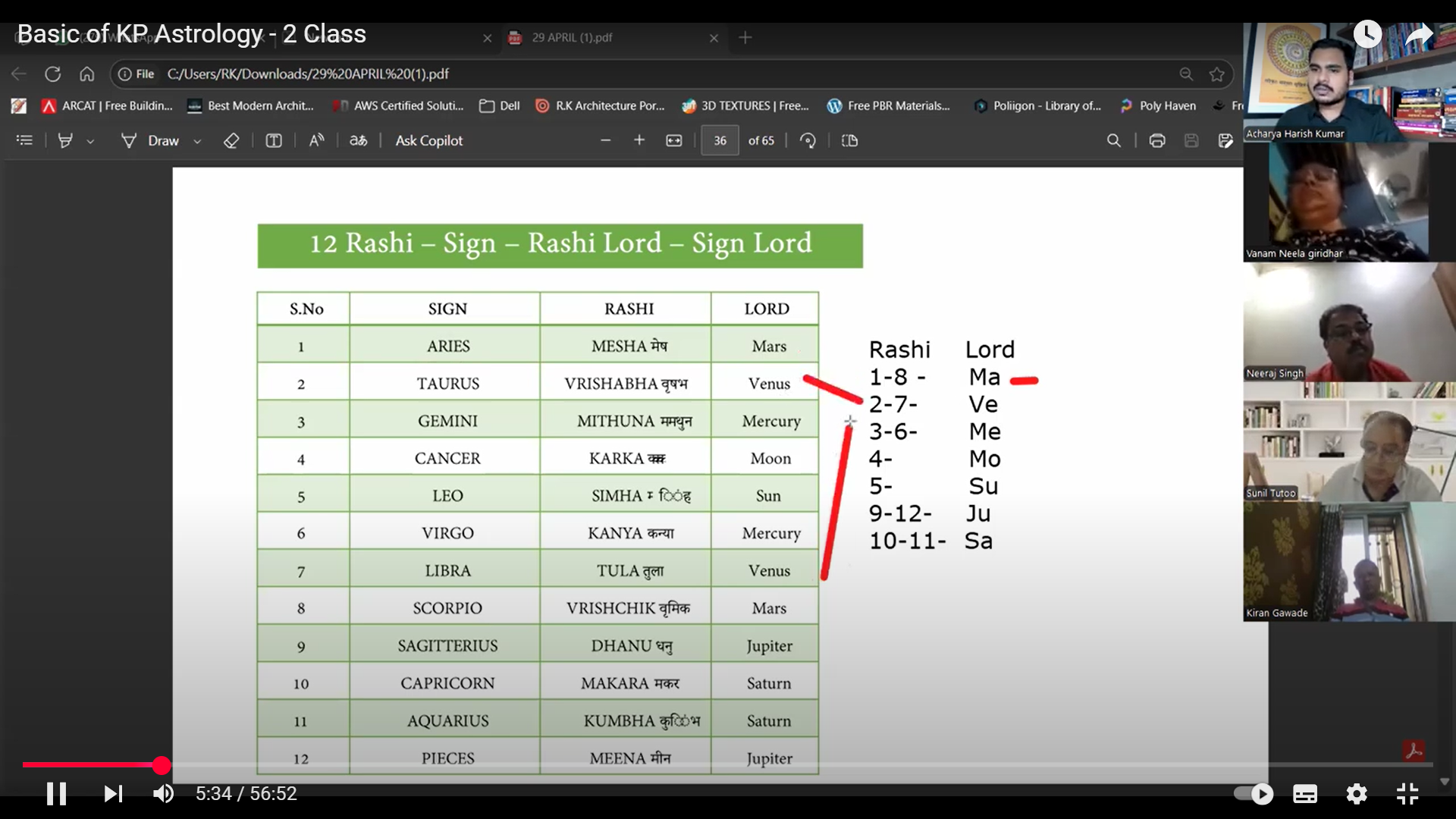Viewport: 1456px width, 819px height.
Task: Go to browser home page
Action: [x=87, y=74]
